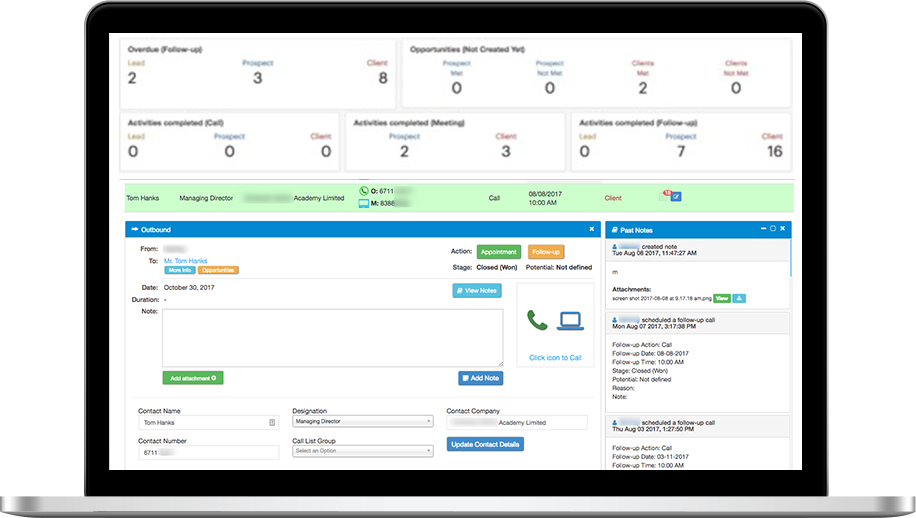The image size is (916, 518).
Task: Click the View Notes button
Action: 477,291
